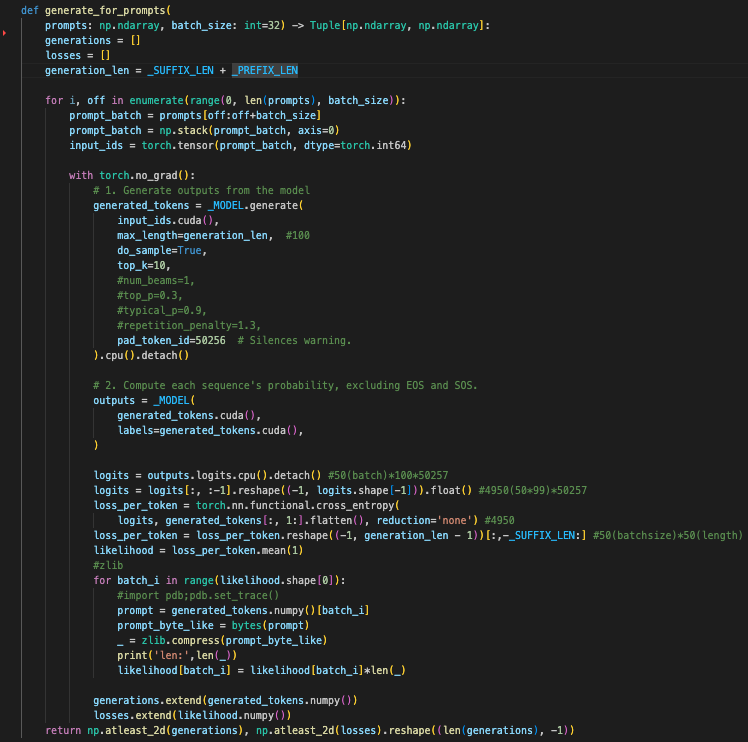748x742 pixels.
Task: Click the Tuple return type annotation
Action: coord(397,25)
